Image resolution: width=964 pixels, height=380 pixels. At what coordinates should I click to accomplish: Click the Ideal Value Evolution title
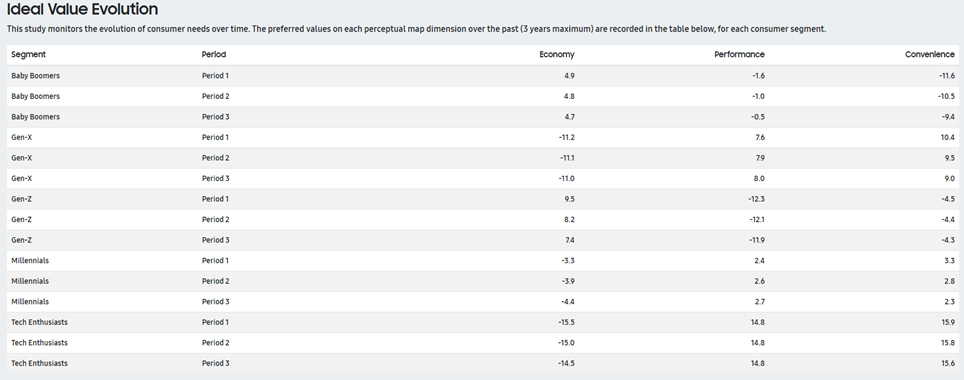82,9
